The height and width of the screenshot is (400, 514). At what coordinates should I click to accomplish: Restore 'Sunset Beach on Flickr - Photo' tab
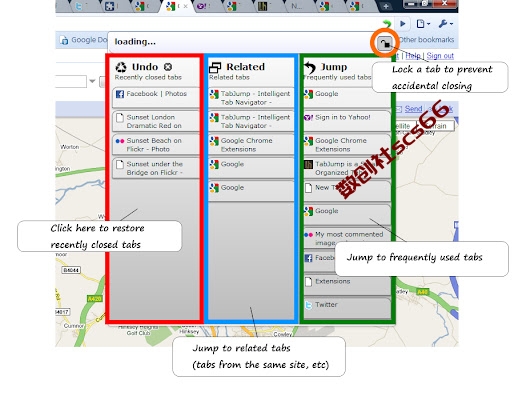coord(156,144)
